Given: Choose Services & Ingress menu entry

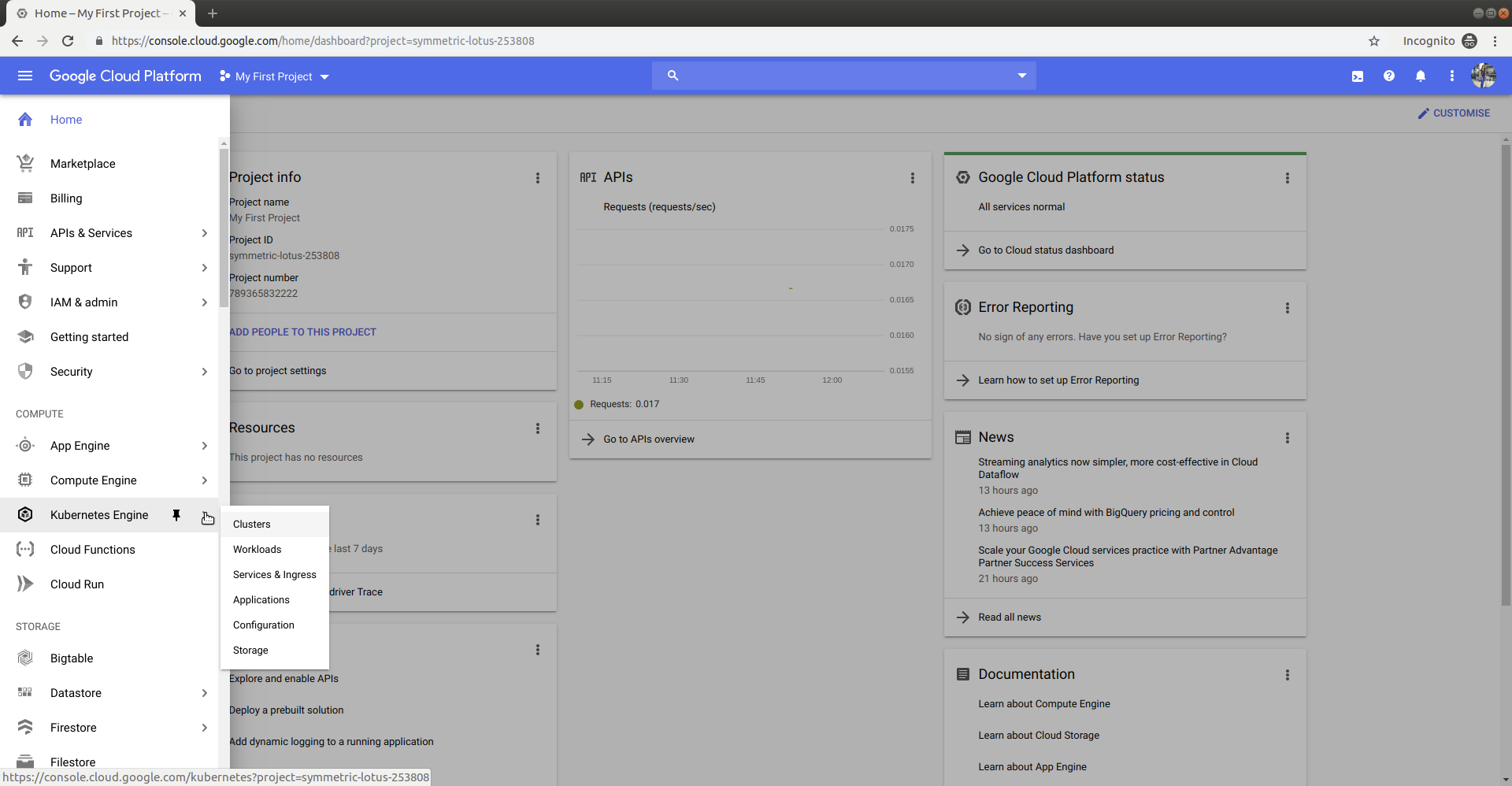Looking at the screenshot, I should [275, 575].
